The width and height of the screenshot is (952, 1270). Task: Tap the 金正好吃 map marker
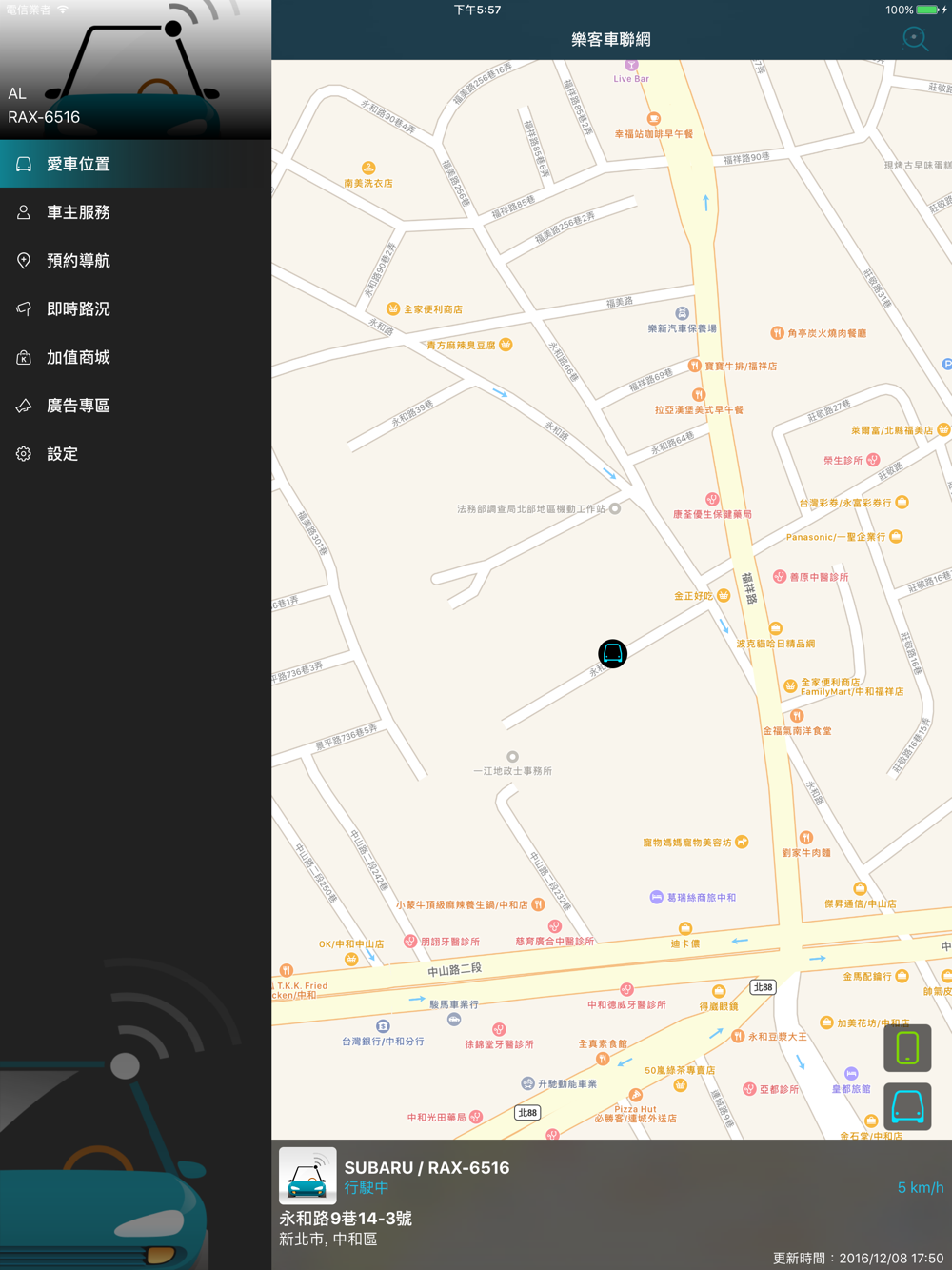(724, 596)
